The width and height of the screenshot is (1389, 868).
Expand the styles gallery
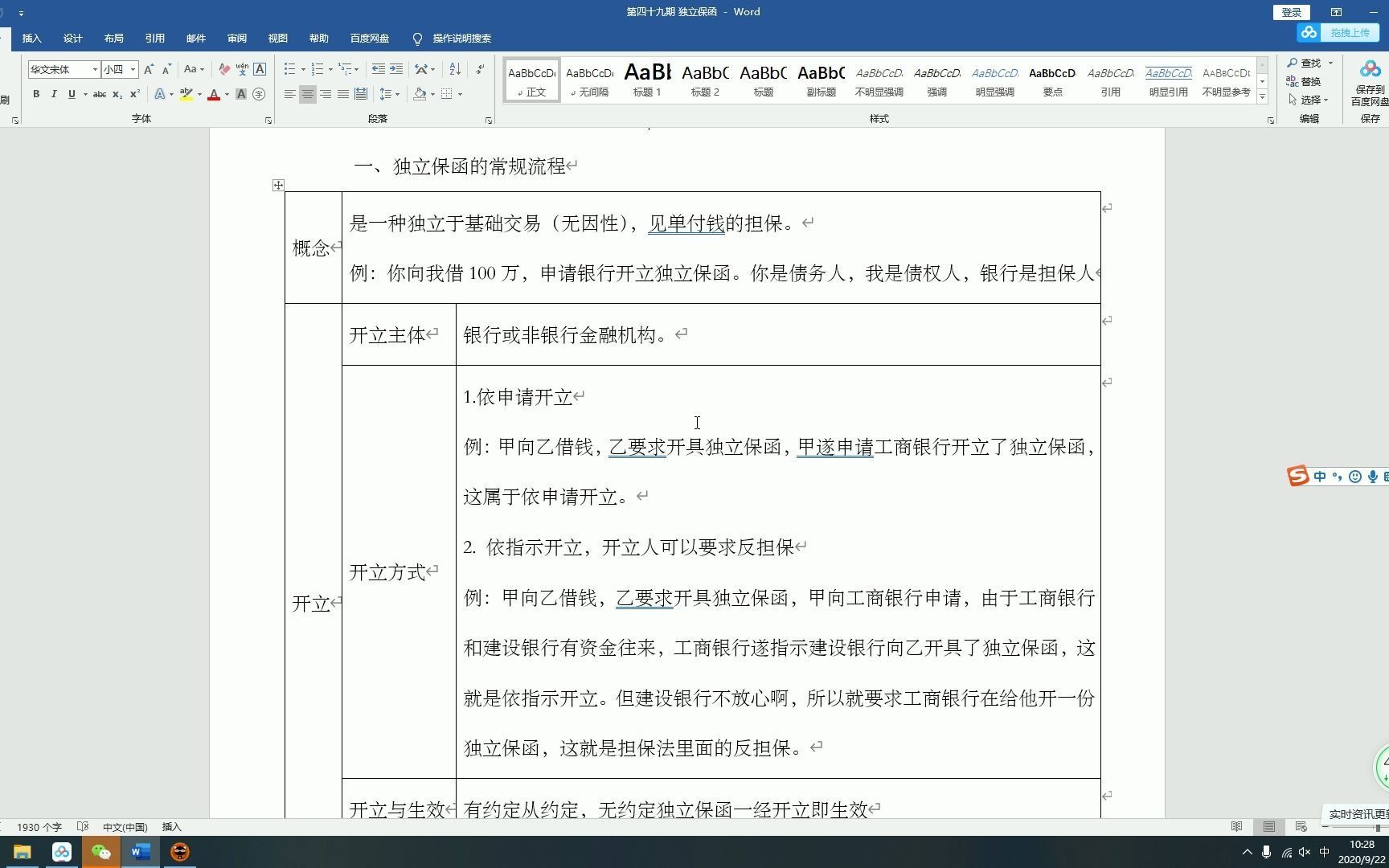coord(1263,97)
